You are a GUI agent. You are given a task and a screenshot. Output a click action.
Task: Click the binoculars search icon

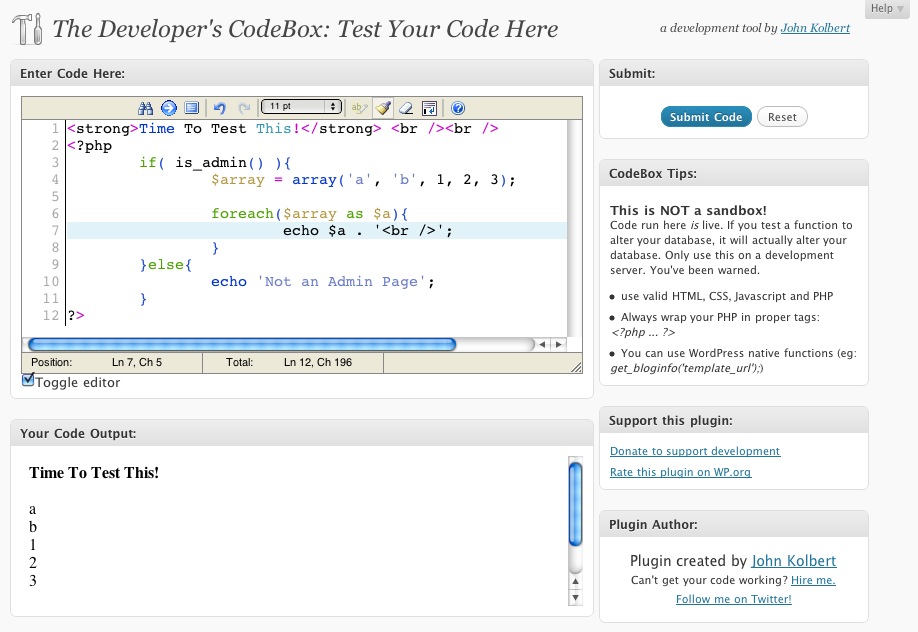(145, 108)
